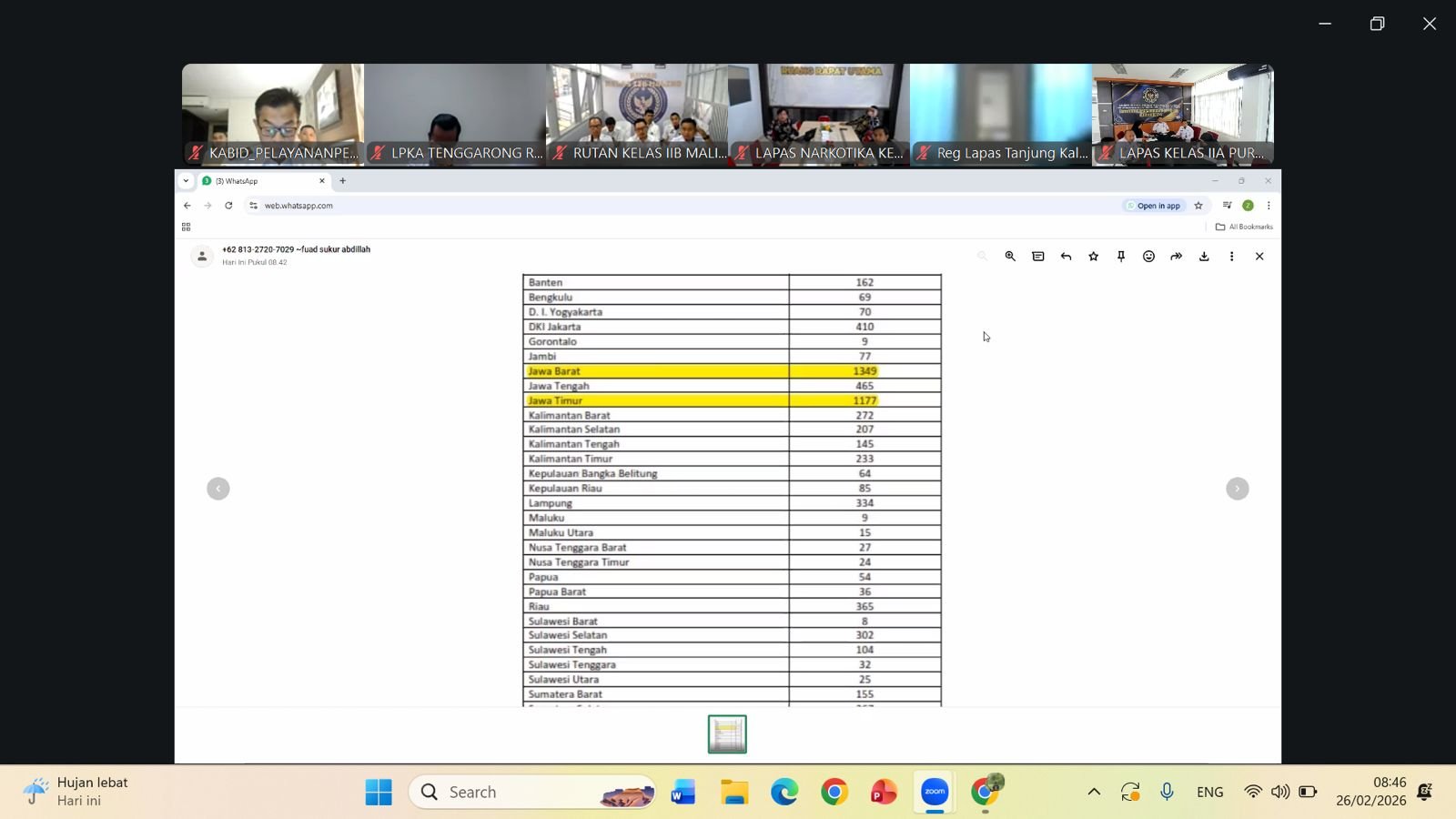Pin the message with the pin icon
This screenshot has width=1456, height=819.
pos(1121,257)
